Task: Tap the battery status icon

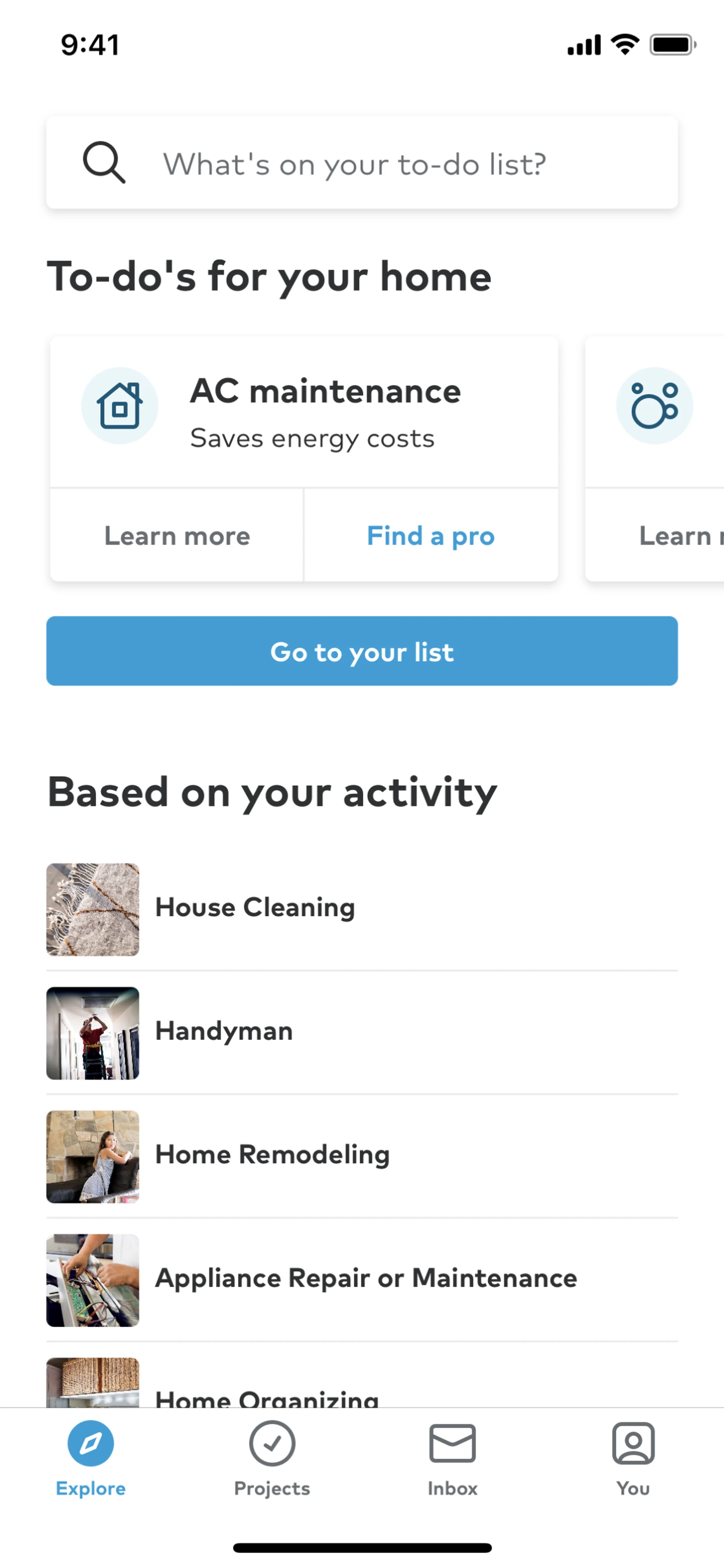Action: [x=672, y=45]
